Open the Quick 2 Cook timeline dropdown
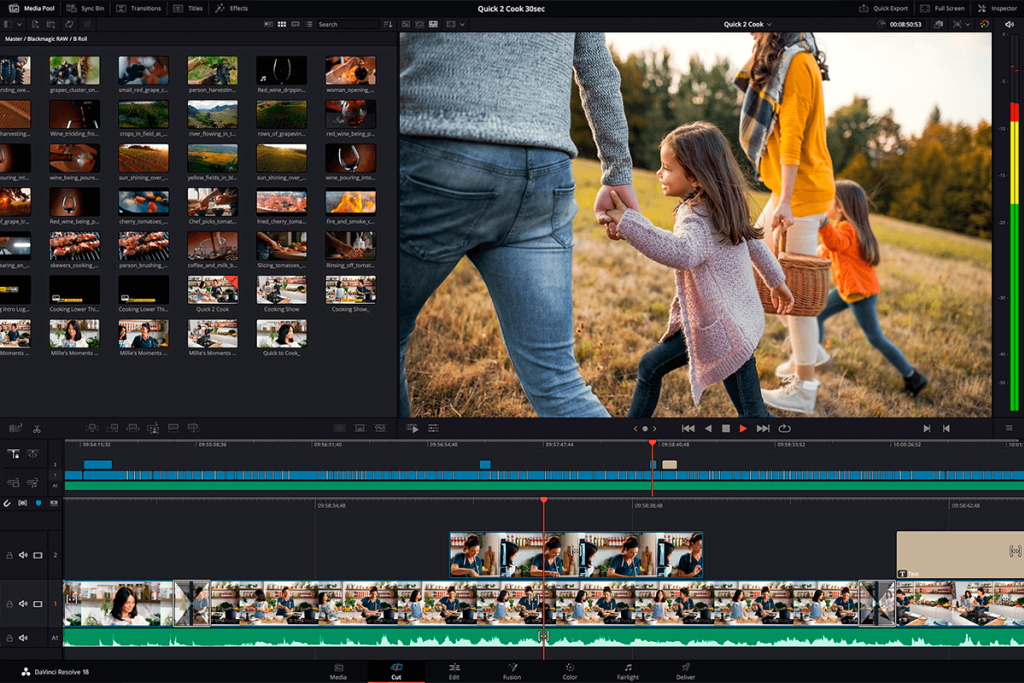Viewport: 1024px width, 683px height. pos(747,23)
